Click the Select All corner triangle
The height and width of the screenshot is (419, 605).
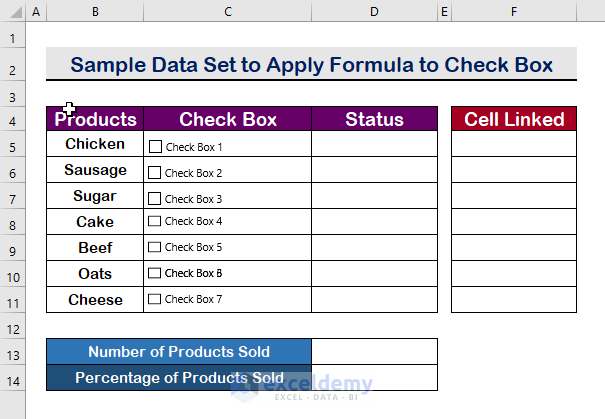point(13,12)
